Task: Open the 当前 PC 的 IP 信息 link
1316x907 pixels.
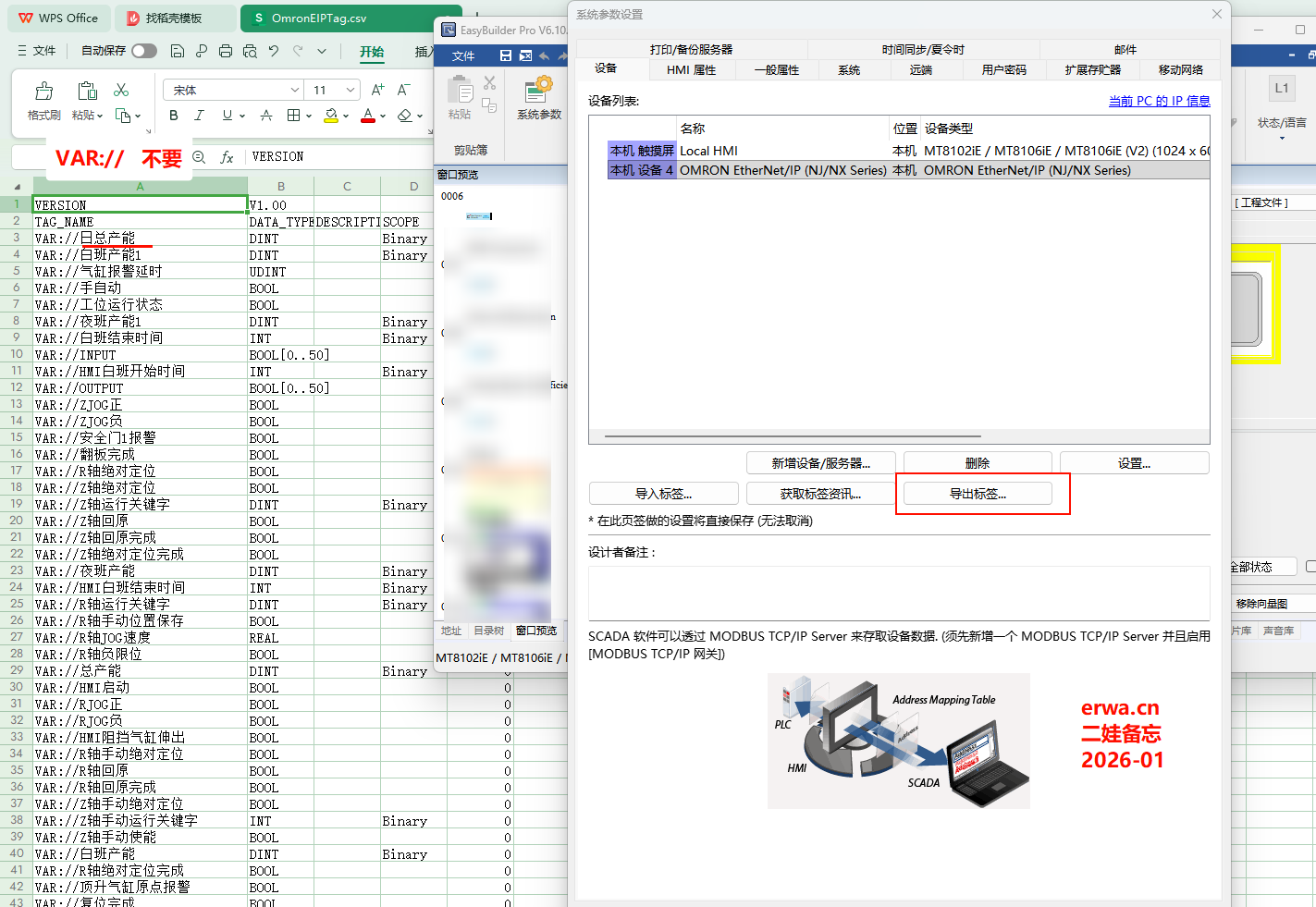Action: point(1159,101)
